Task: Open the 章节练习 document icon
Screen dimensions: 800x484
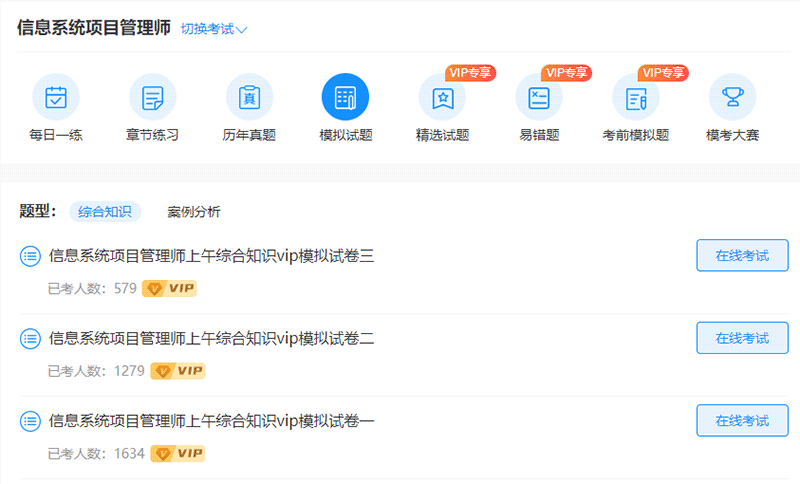Action: [x=152, y=98]
